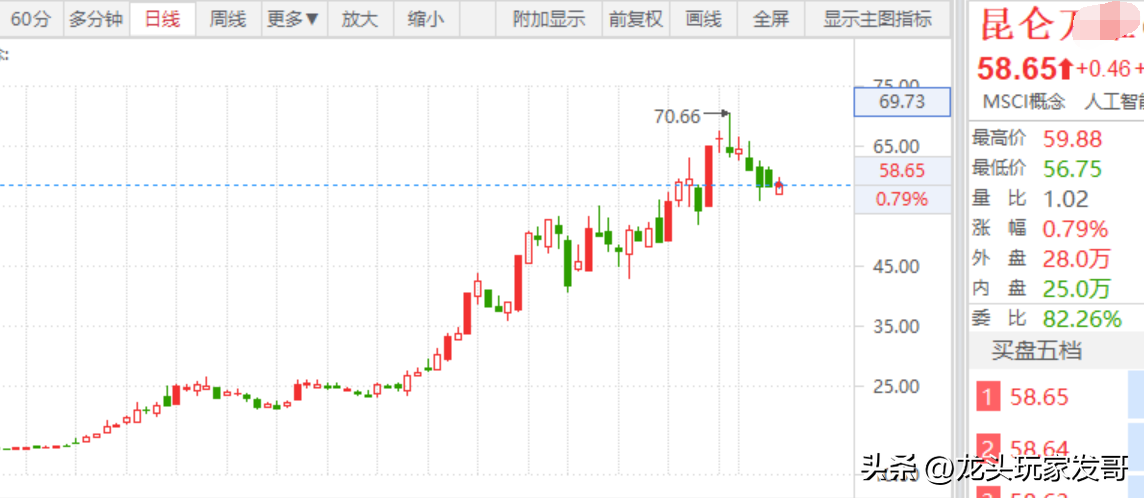
Task: Click the 最低价 value 56.75
Action: 1072,168
